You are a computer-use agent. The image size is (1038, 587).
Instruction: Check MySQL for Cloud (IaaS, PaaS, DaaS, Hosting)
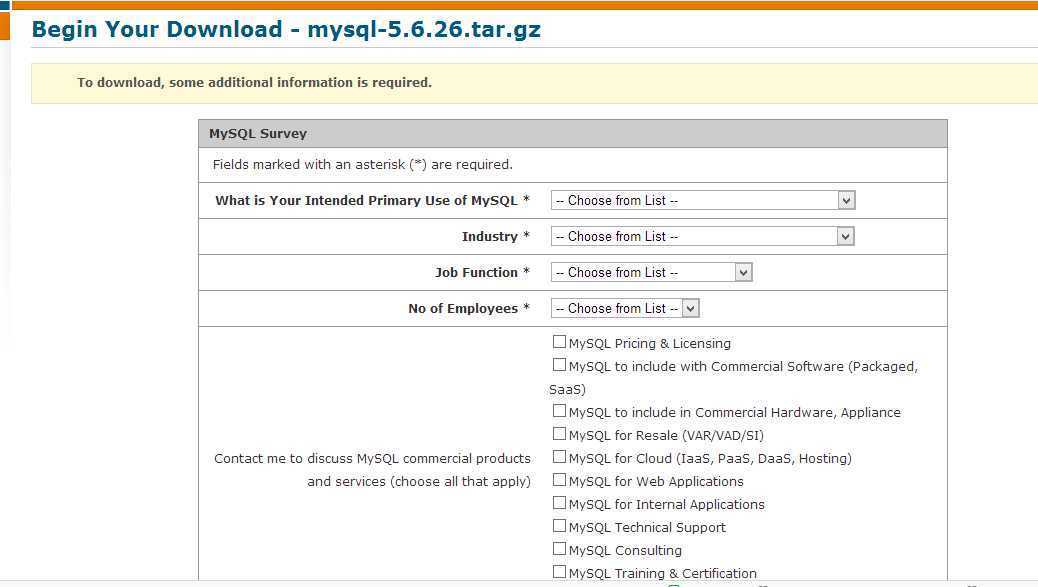pos(560,457)
